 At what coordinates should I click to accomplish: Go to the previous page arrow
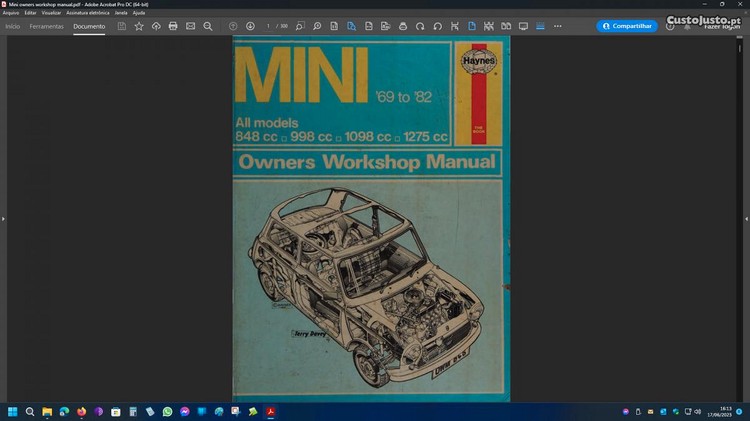(233, 26)
